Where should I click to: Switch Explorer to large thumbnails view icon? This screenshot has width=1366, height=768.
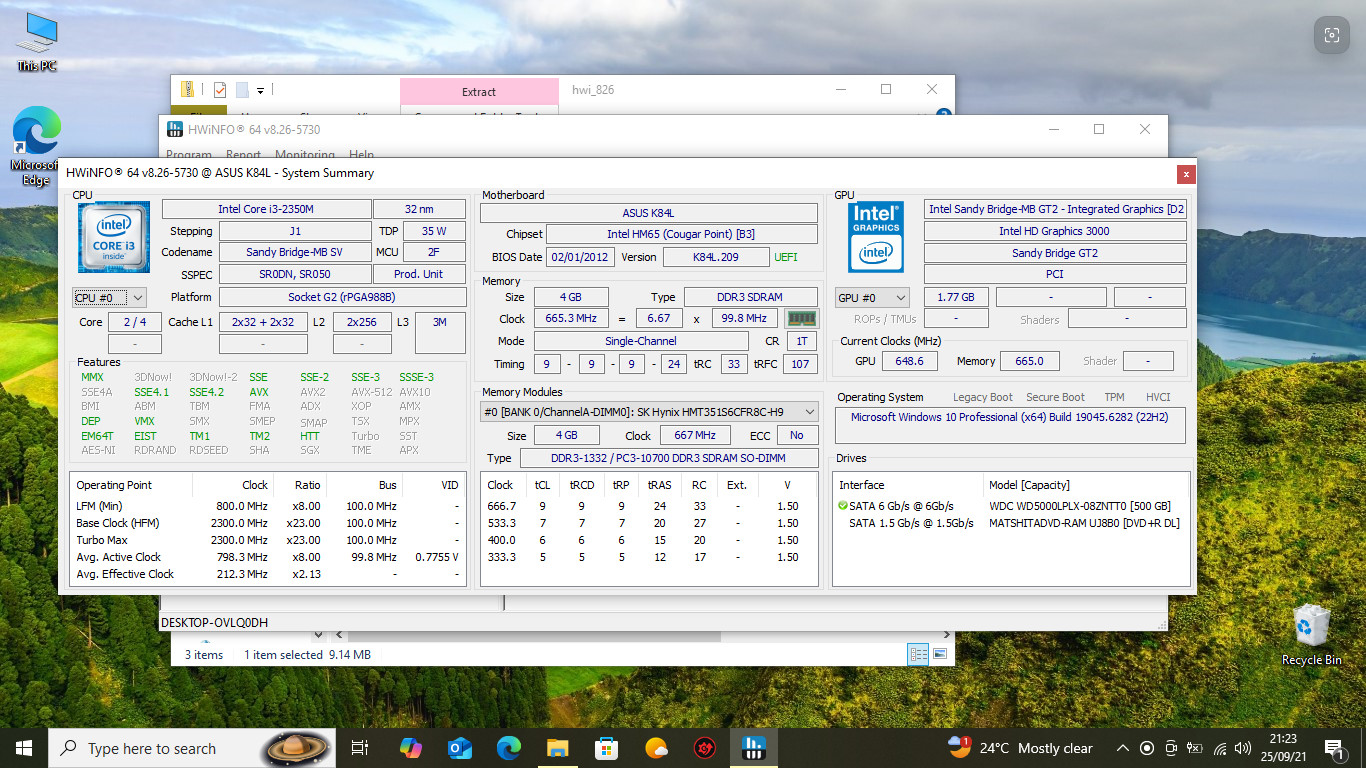939,654
